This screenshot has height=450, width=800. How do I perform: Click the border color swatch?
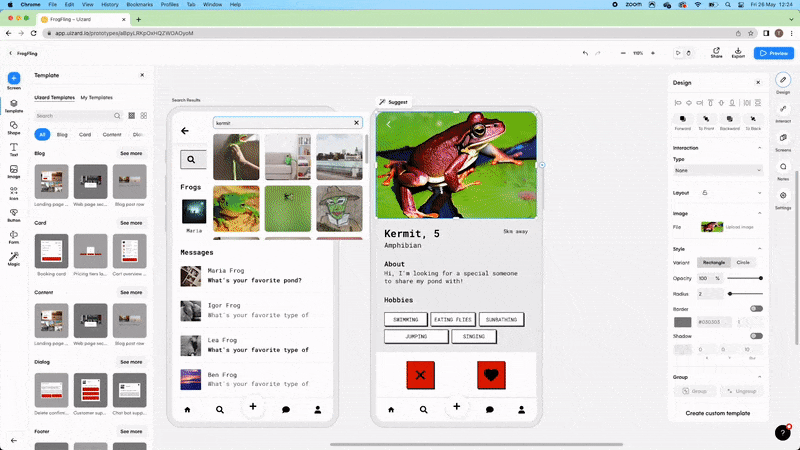tap(682, 322)
